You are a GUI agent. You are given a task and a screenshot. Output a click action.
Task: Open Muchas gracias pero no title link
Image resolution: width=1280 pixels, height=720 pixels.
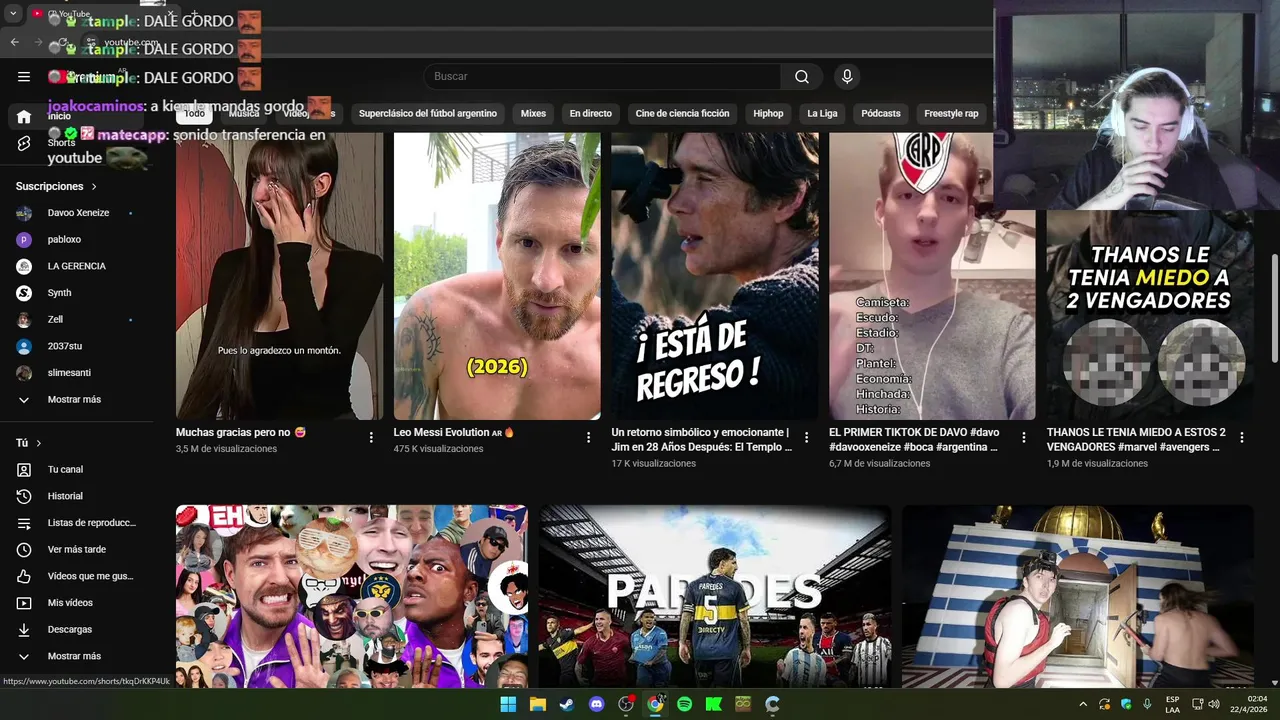click(x=240, y=433)
